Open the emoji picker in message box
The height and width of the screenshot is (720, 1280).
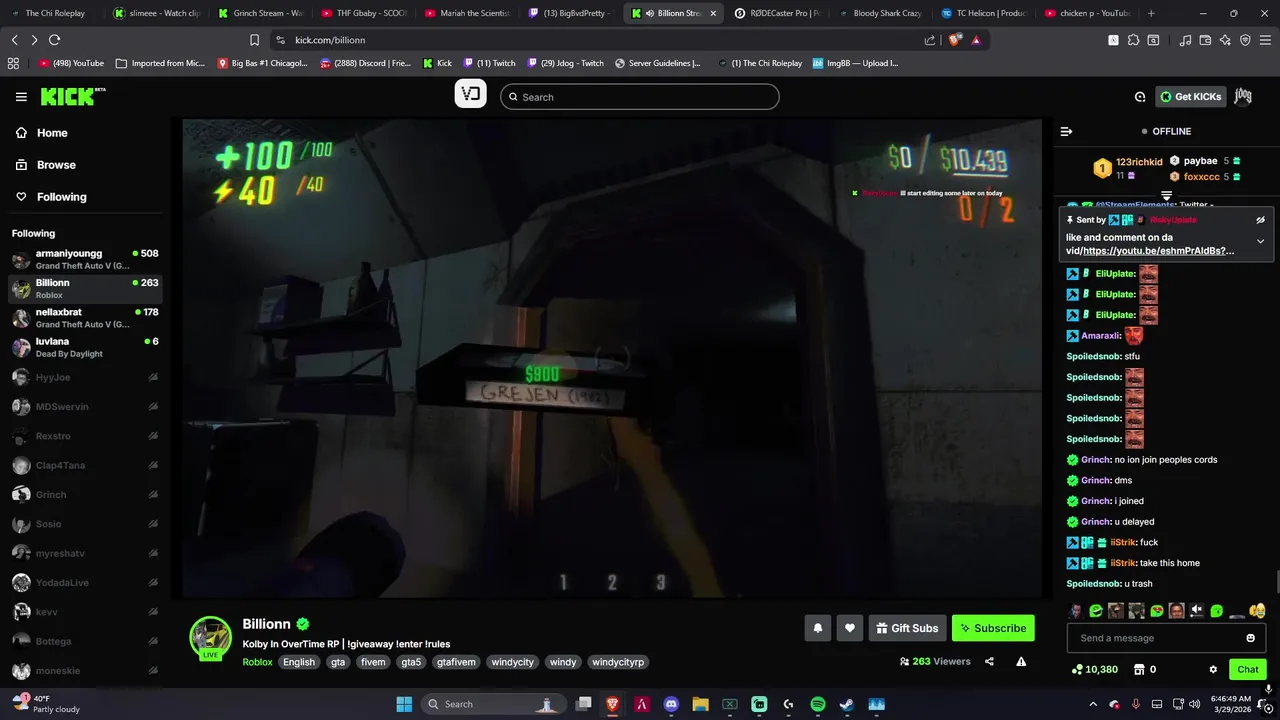click(1250, 638)
